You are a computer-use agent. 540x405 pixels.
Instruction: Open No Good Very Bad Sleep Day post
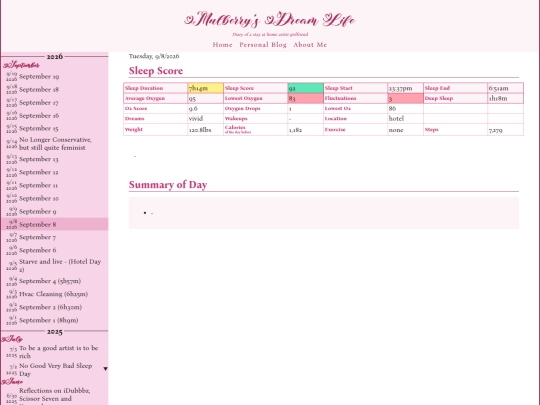[55, 370]
